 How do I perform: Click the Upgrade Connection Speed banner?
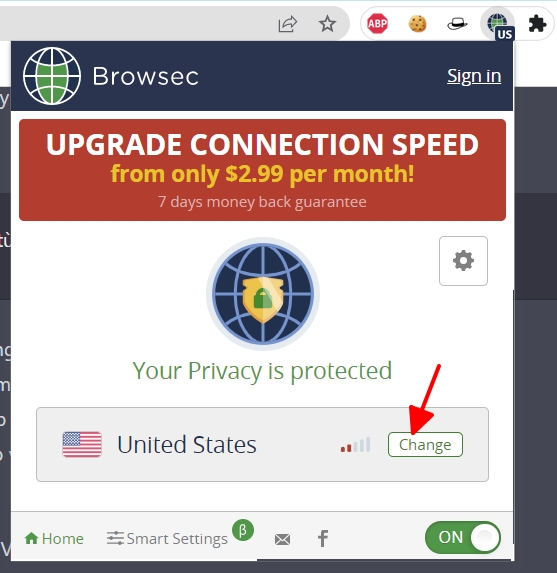[262, 170]
